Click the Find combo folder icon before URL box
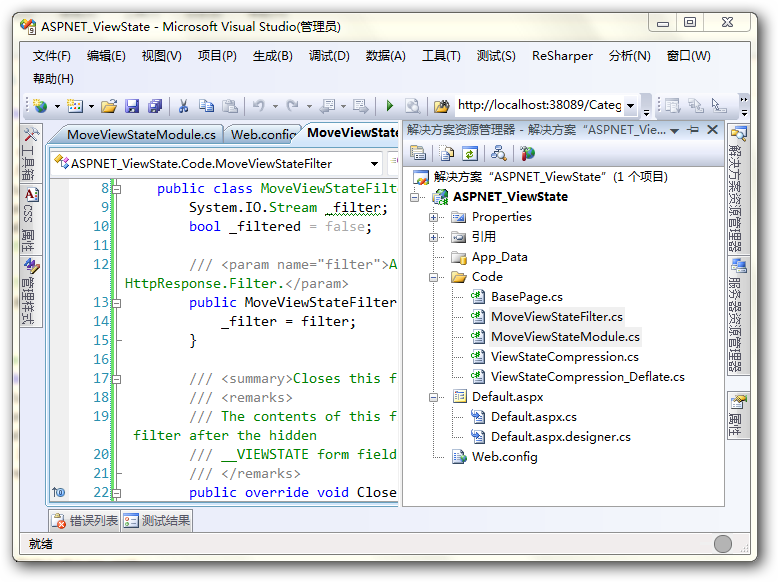This screenshot has width=778, height=582. pos(441,106)
